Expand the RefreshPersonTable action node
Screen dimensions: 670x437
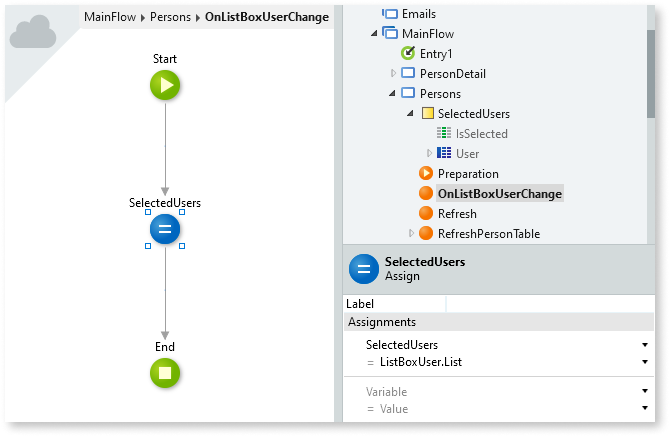411,233
